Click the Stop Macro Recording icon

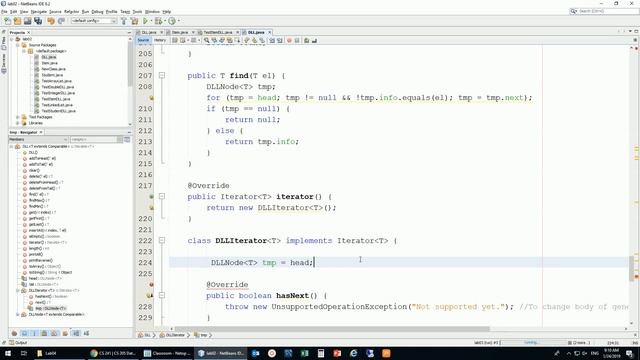pos(297,40)
